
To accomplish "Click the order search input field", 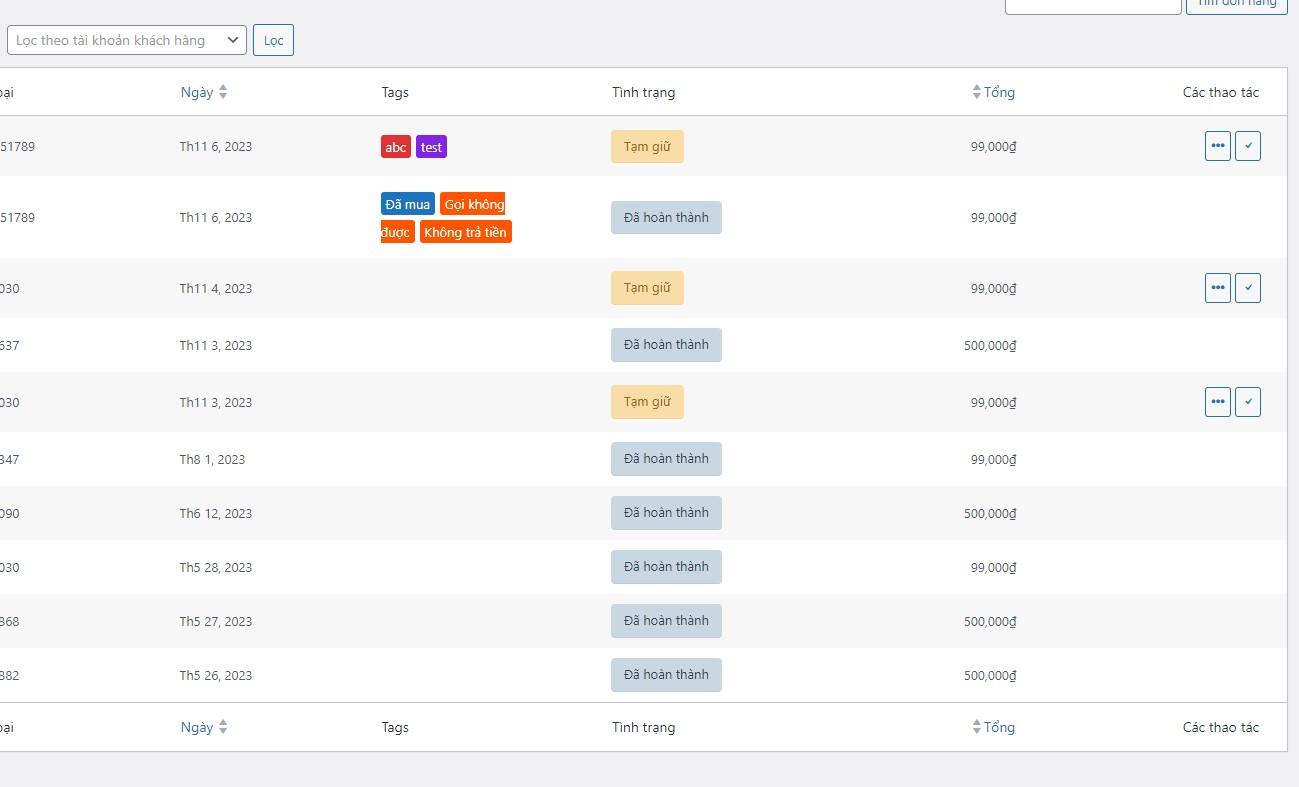I will [x=1093, y=4].
